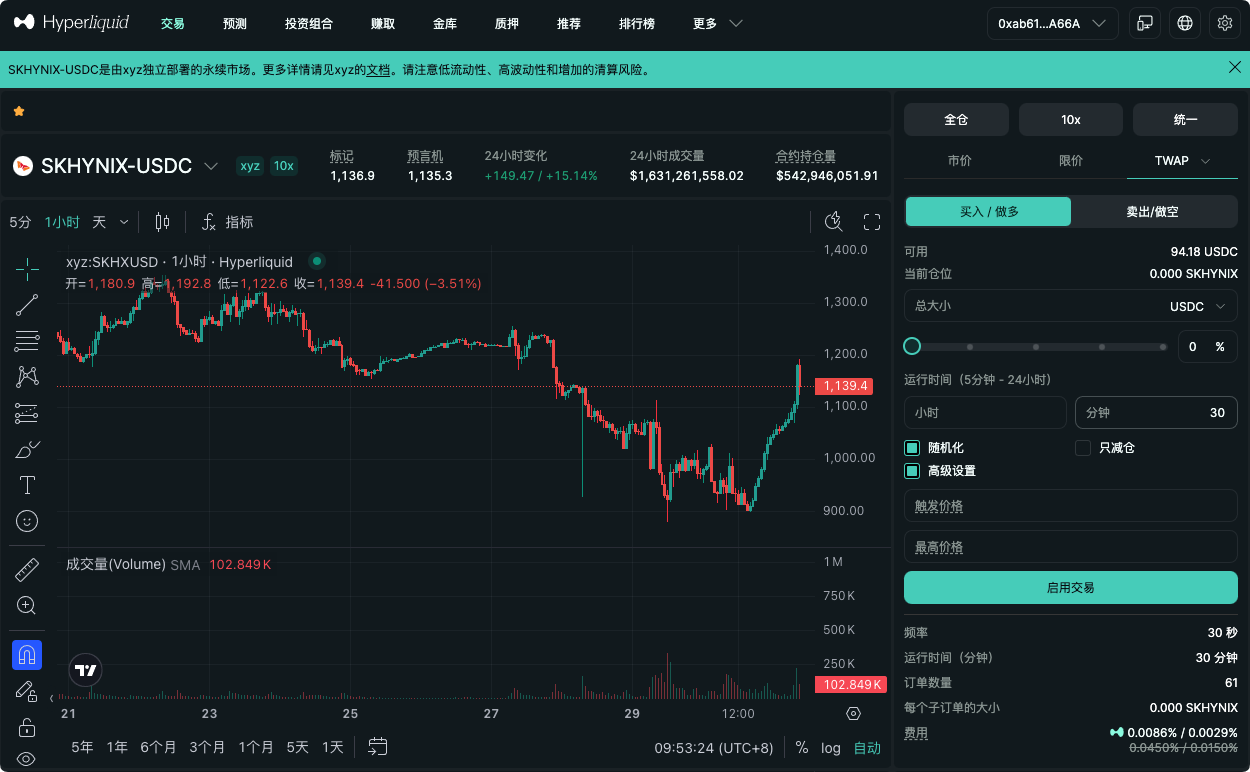Click the TradingView logo

[x=86, y=670]
